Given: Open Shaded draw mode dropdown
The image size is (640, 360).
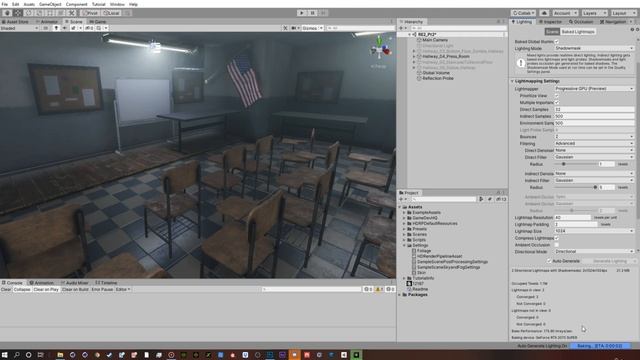Looking at the screenshot, I should click(20, 28).
